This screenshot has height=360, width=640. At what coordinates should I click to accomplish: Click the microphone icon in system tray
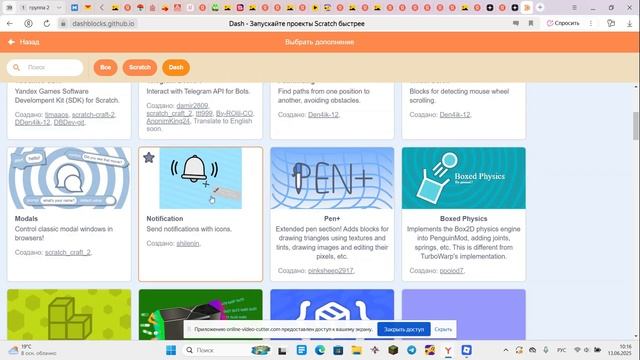coord(546,350)
